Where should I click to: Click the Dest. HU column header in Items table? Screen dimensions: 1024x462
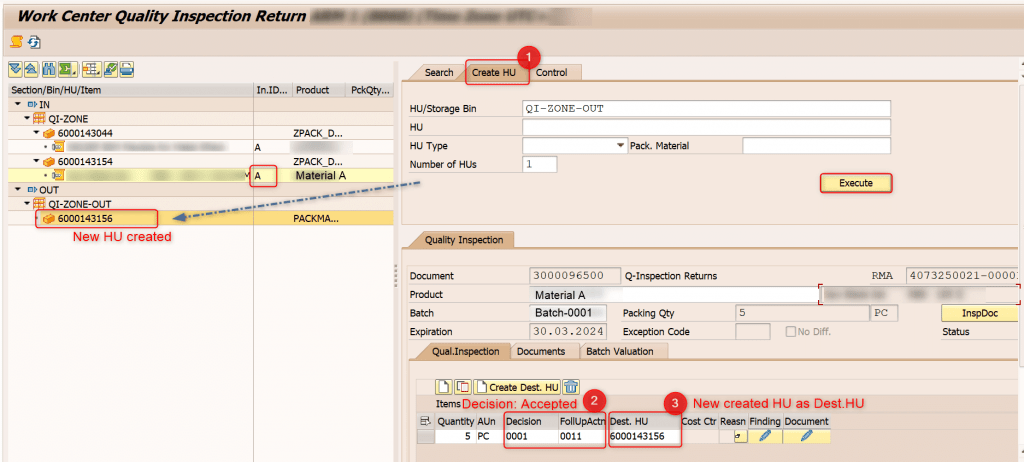click(x=643, y=421)
